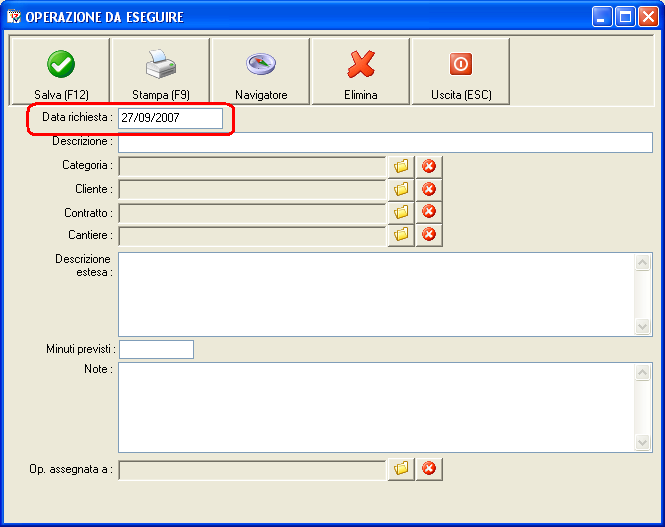This screenshot has width=665, height=527.
Task: Click Note scrollbar down arrow
Action: point(643,443)
